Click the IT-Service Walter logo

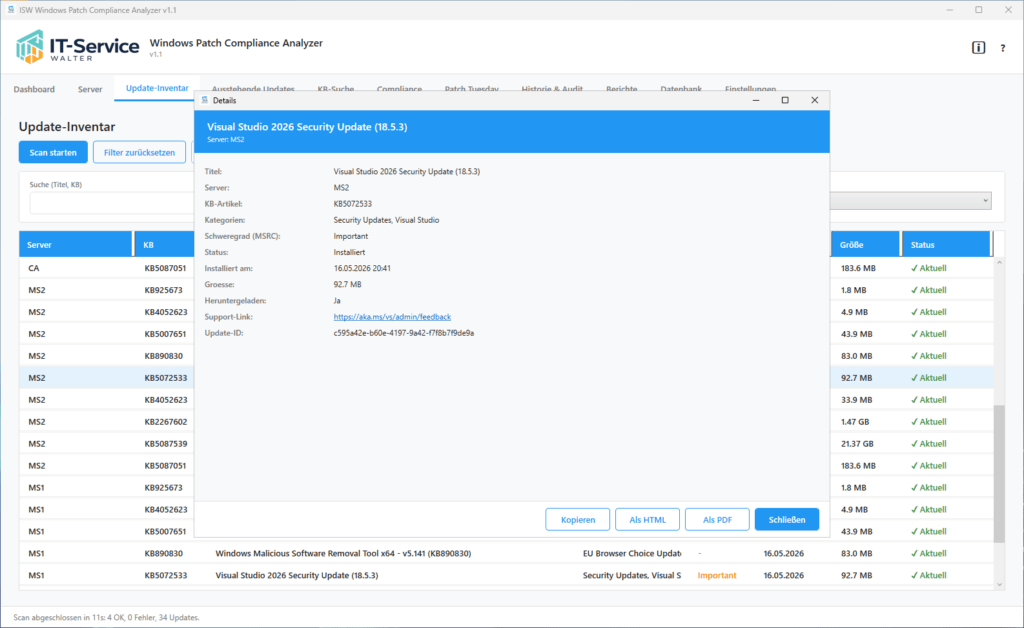[x=78, y=47]
